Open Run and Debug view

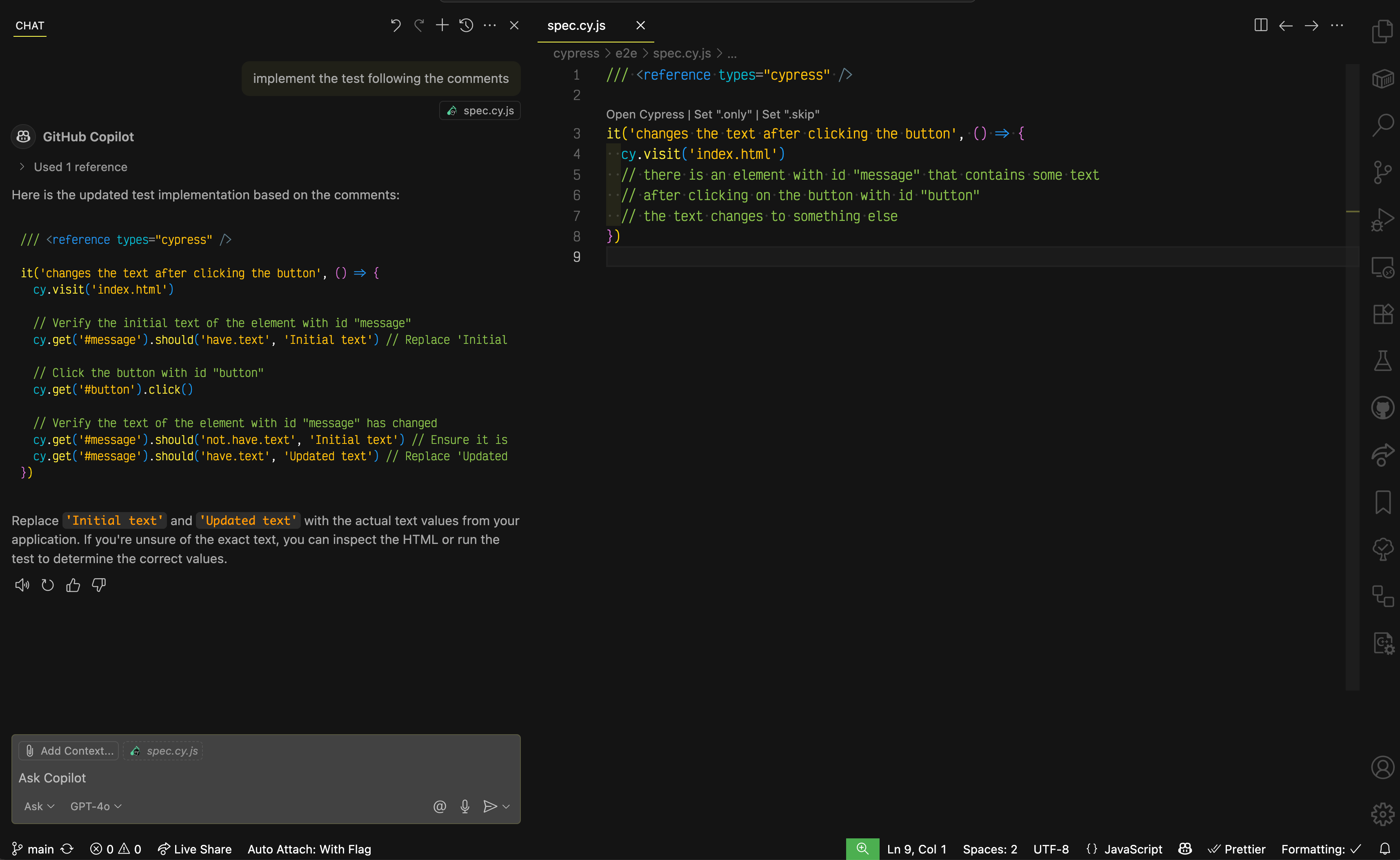click(1382, 219)
